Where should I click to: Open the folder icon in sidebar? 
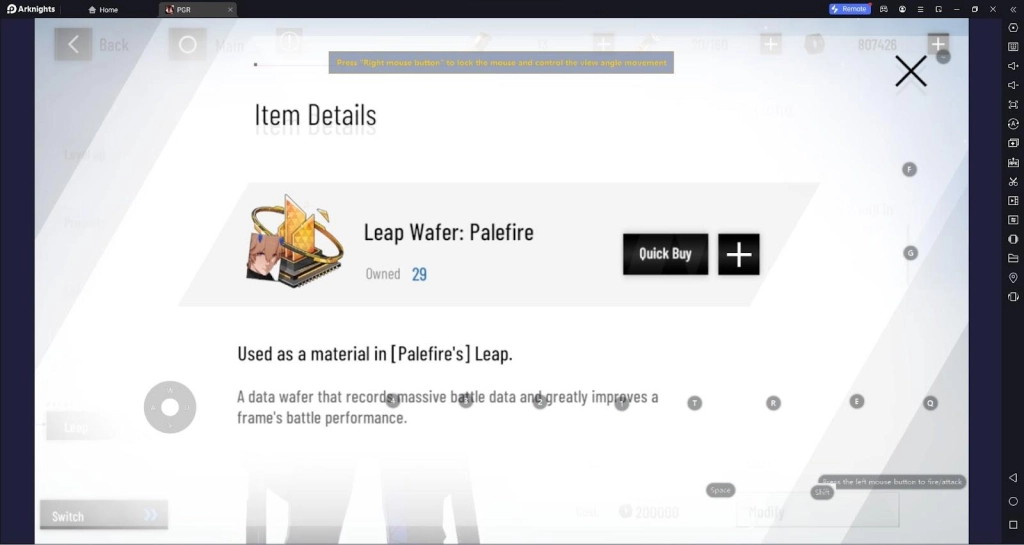1013,258
